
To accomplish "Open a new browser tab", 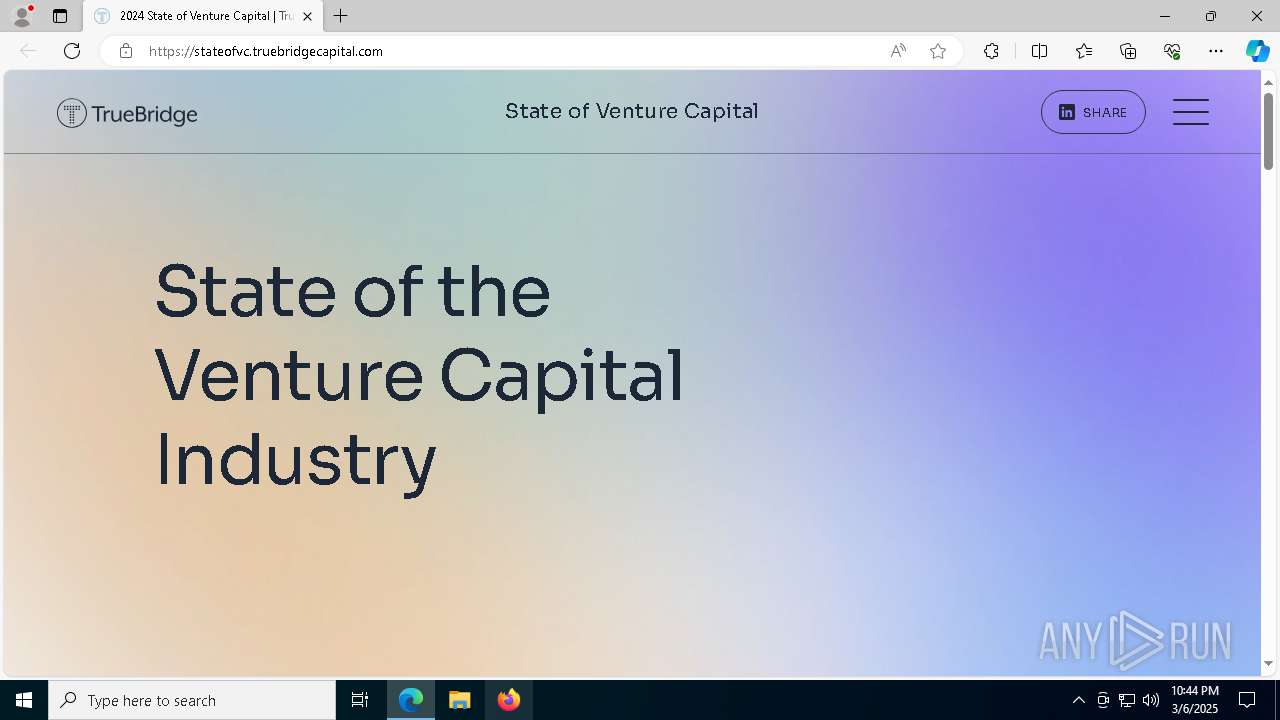I will (341, 16).
